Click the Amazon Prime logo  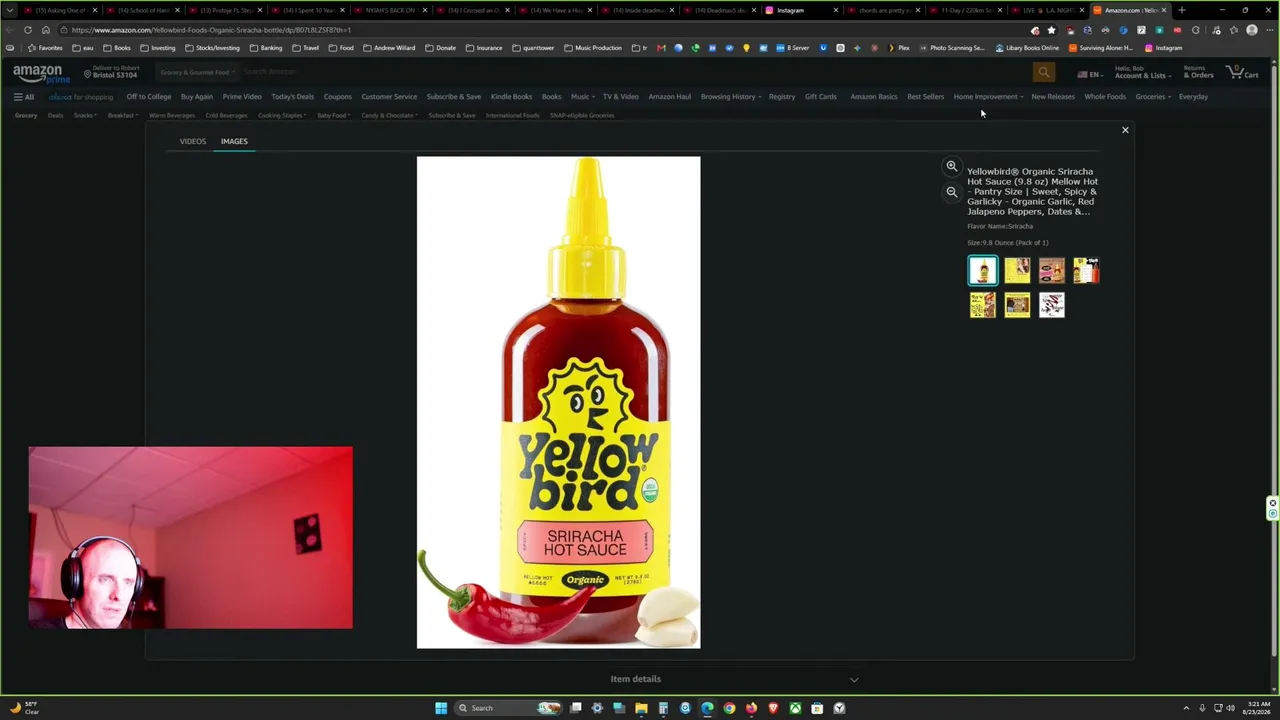(41, 73)
